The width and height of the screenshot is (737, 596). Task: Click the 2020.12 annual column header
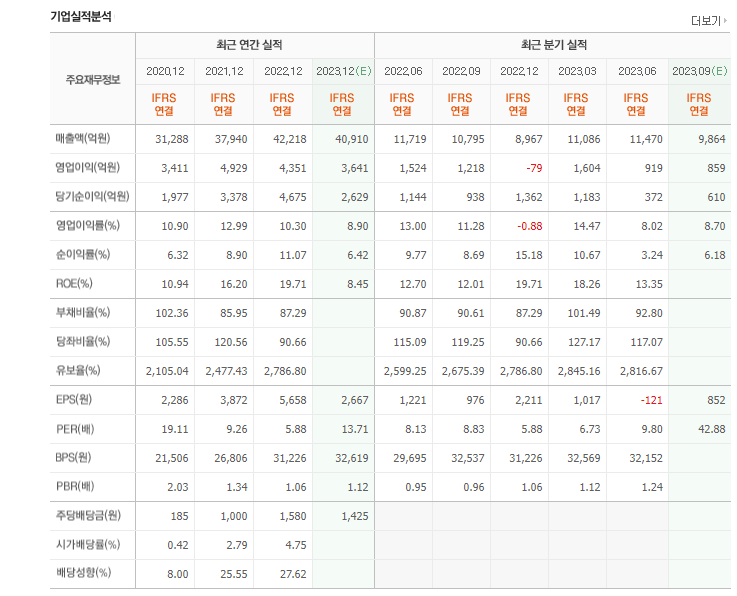tap(165, 71)
